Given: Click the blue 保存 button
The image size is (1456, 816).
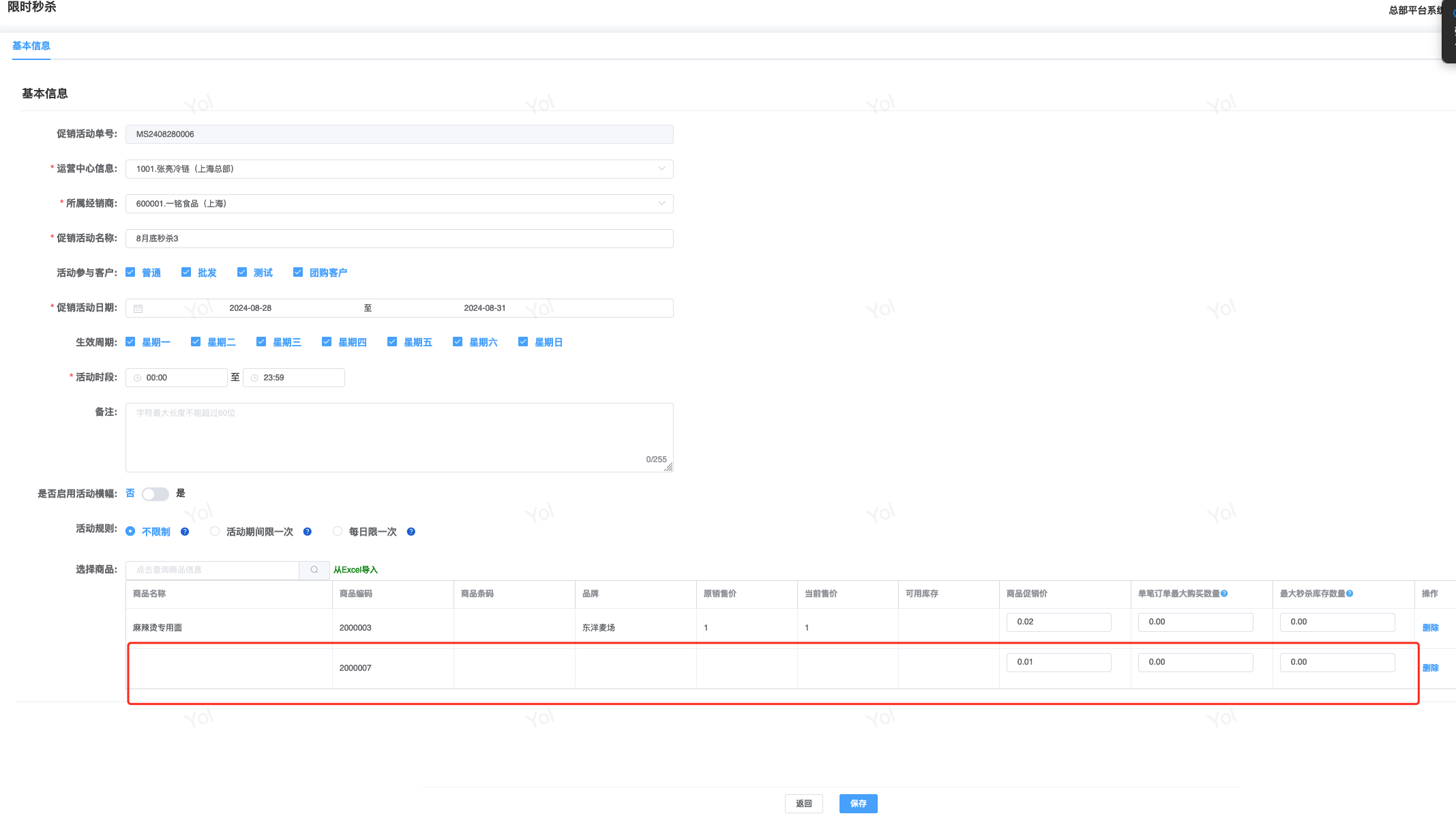Looking at the screenshot, I should tap(858, 804).
